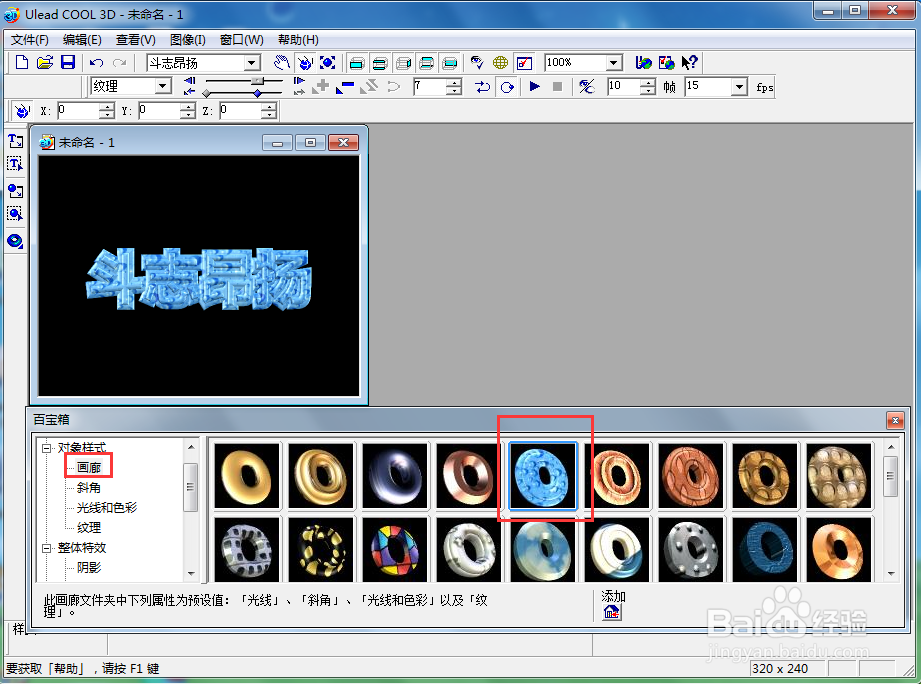This screenshot has height=684, width=921.
Task: Toggle ping-pong mode arrows icon
Action: (x=483, y=87)
